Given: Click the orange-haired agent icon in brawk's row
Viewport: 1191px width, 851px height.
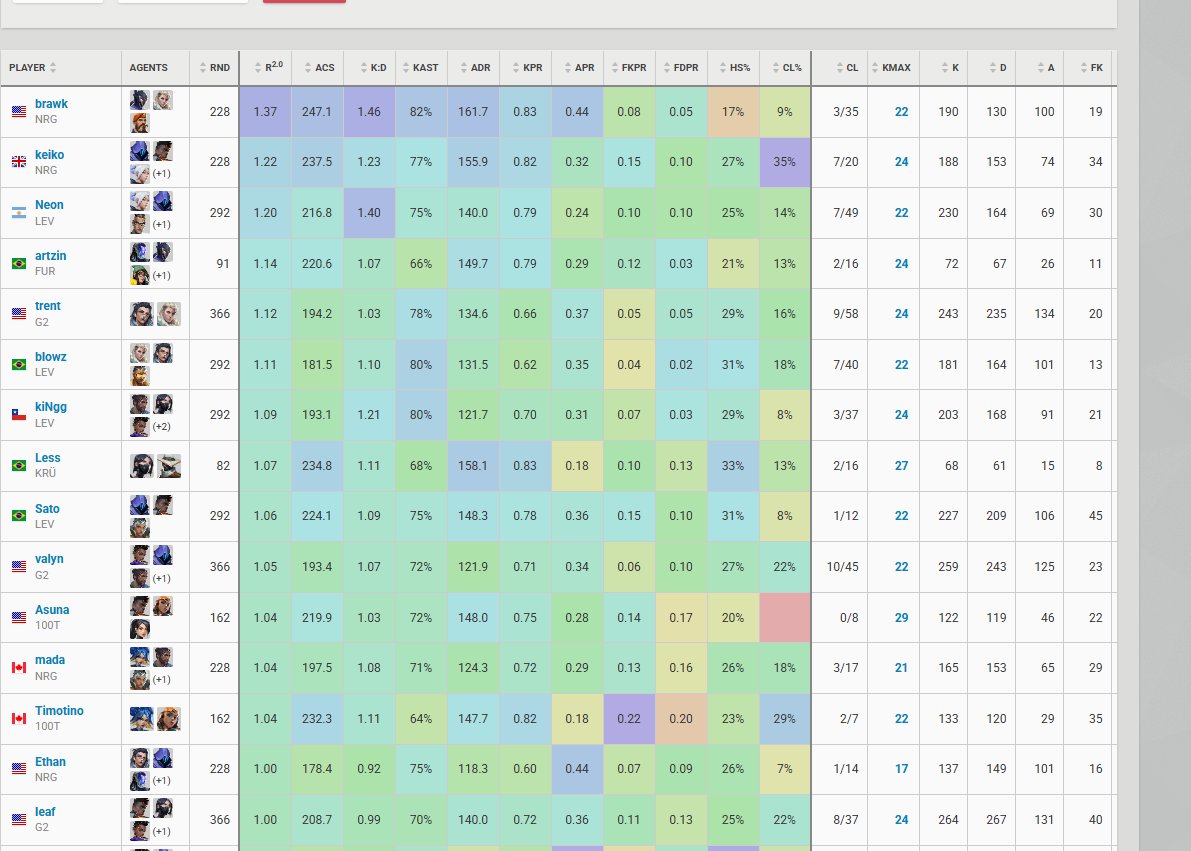Looking at the screenshot, I should click(140, 122).
